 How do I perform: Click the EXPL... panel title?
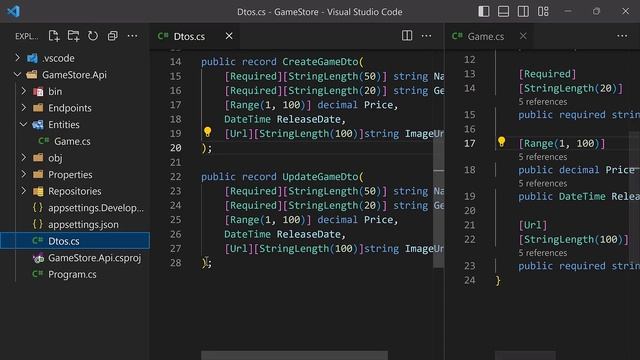point(27,36)
